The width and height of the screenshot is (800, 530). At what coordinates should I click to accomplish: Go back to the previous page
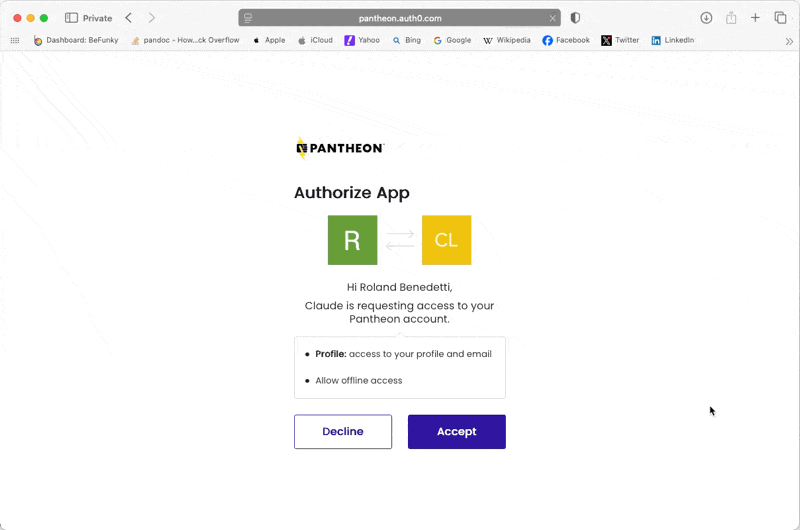coord(129,18)
